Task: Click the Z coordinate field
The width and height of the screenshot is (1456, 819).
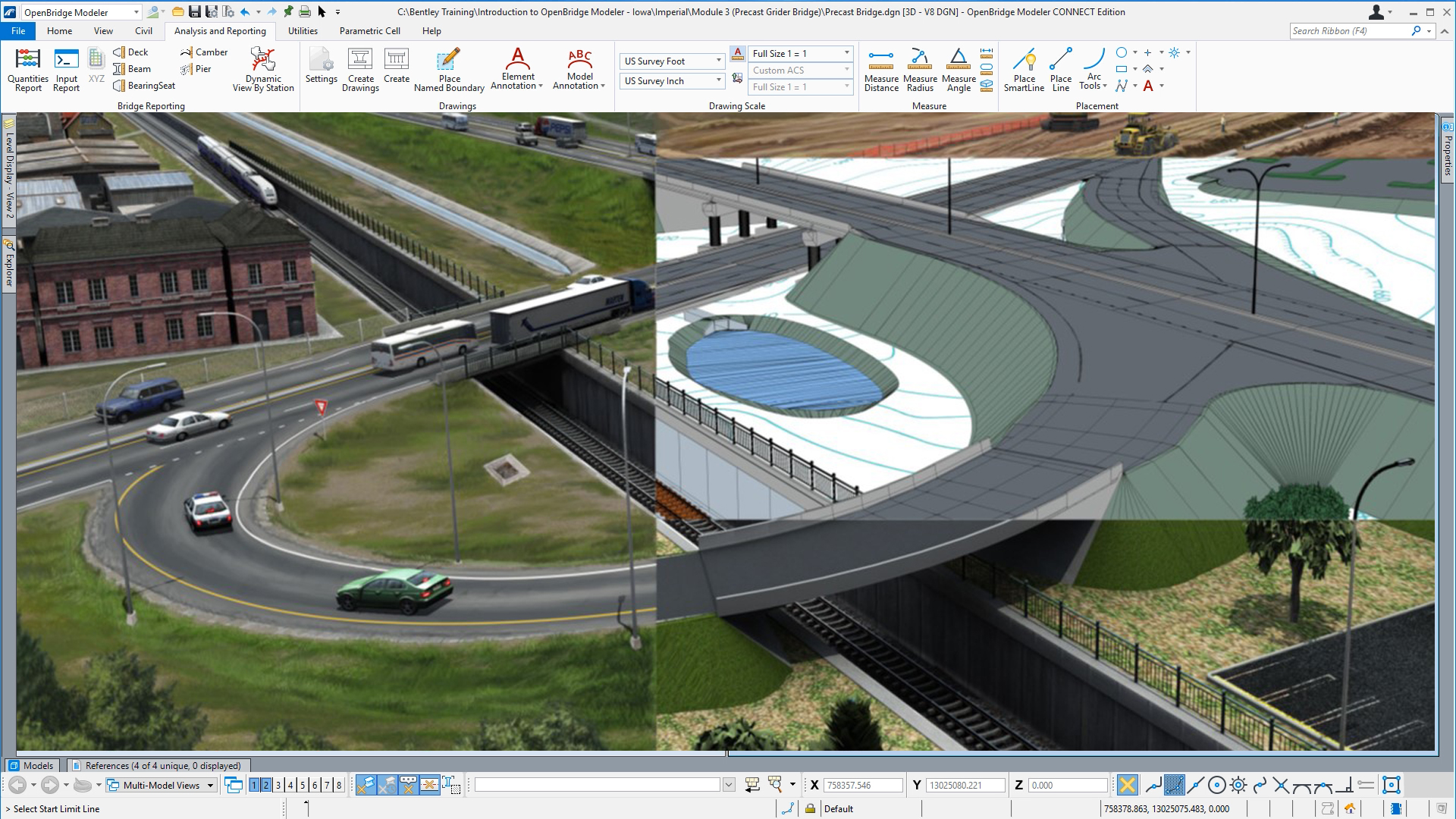Action: (x=1068, y=785)
